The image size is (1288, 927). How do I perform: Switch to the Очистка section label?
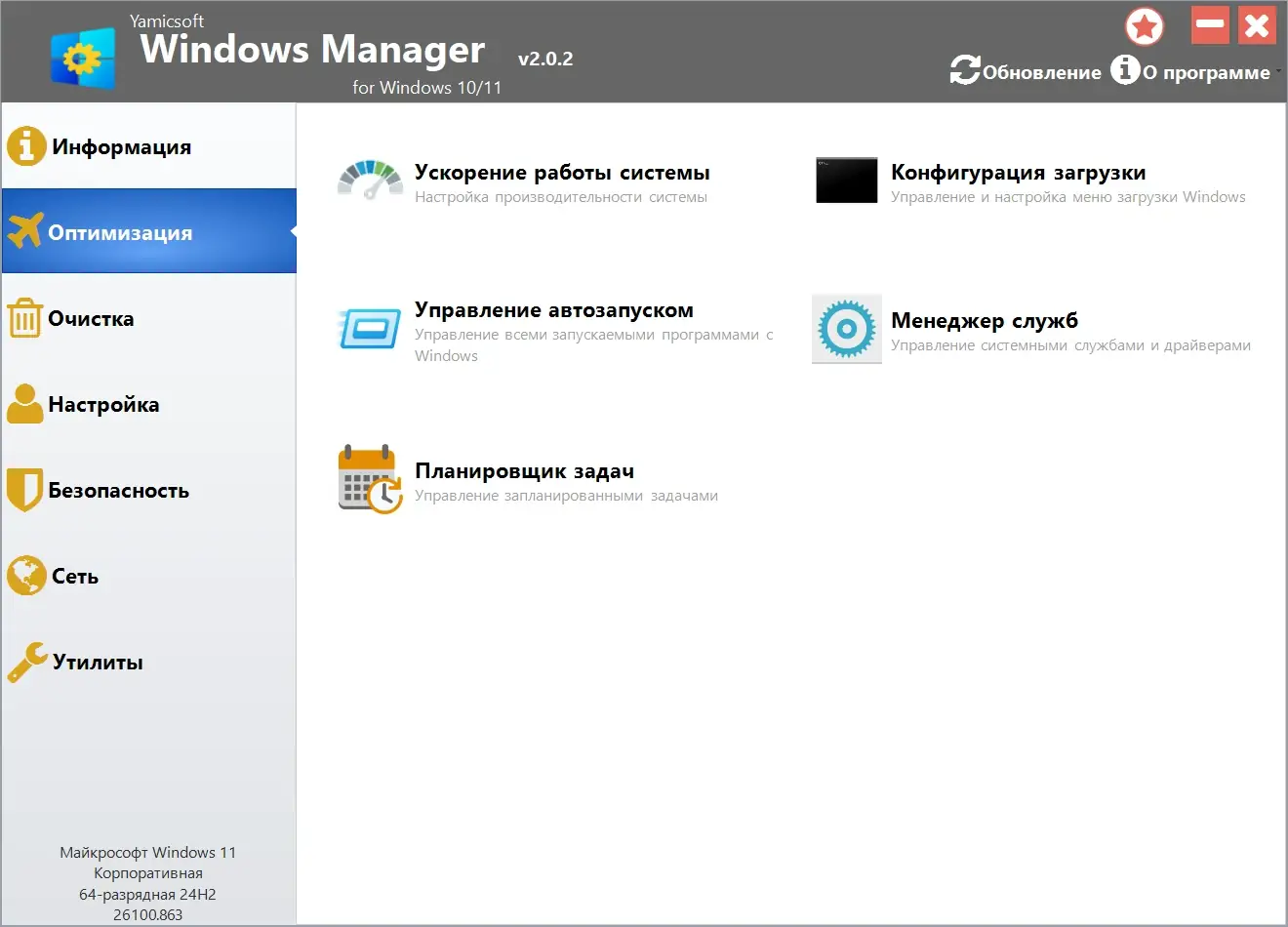tap(91, 319)
